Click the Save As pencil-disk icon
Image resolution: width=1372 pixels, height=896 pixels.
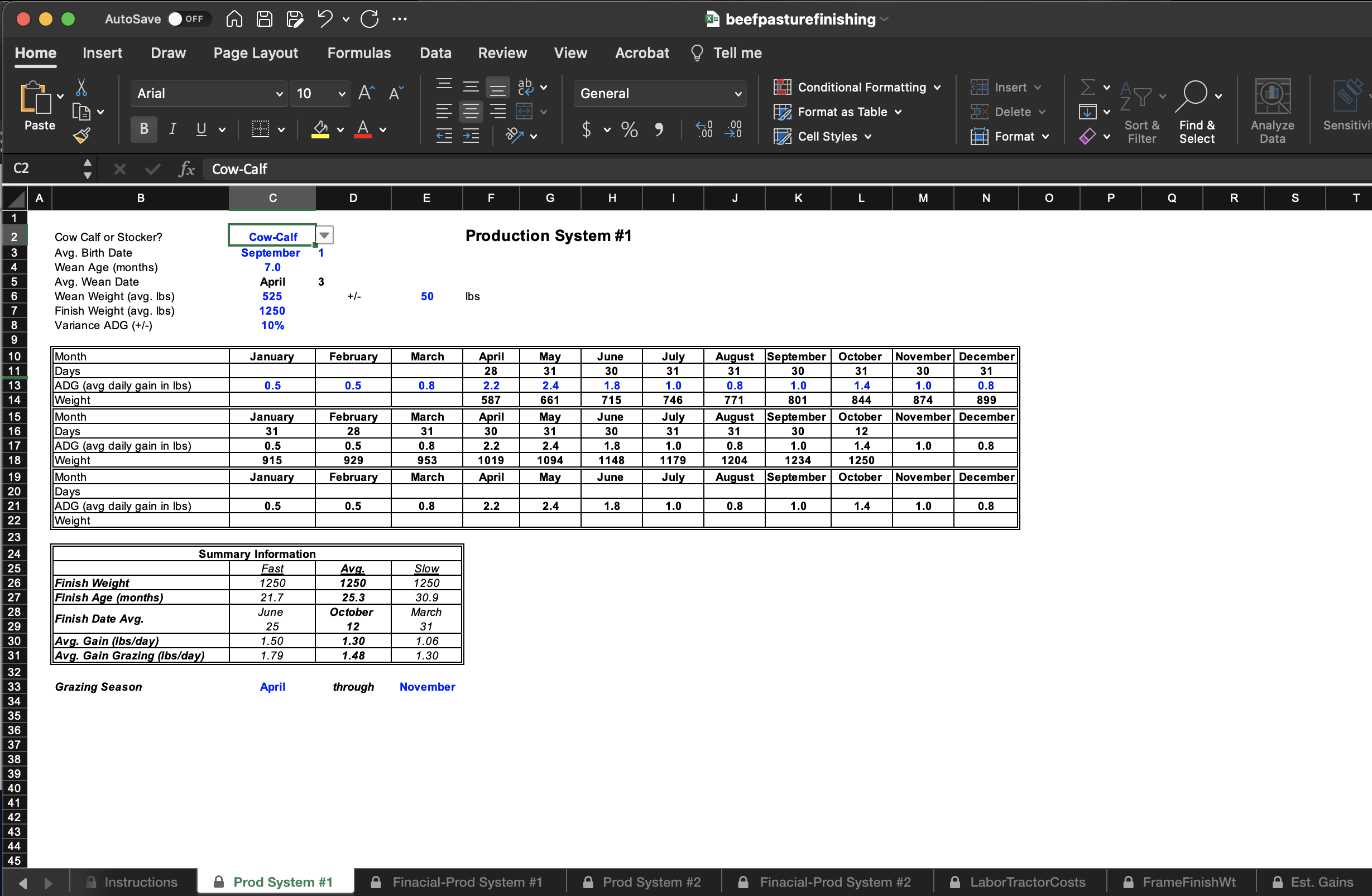(x=295, y=19)
